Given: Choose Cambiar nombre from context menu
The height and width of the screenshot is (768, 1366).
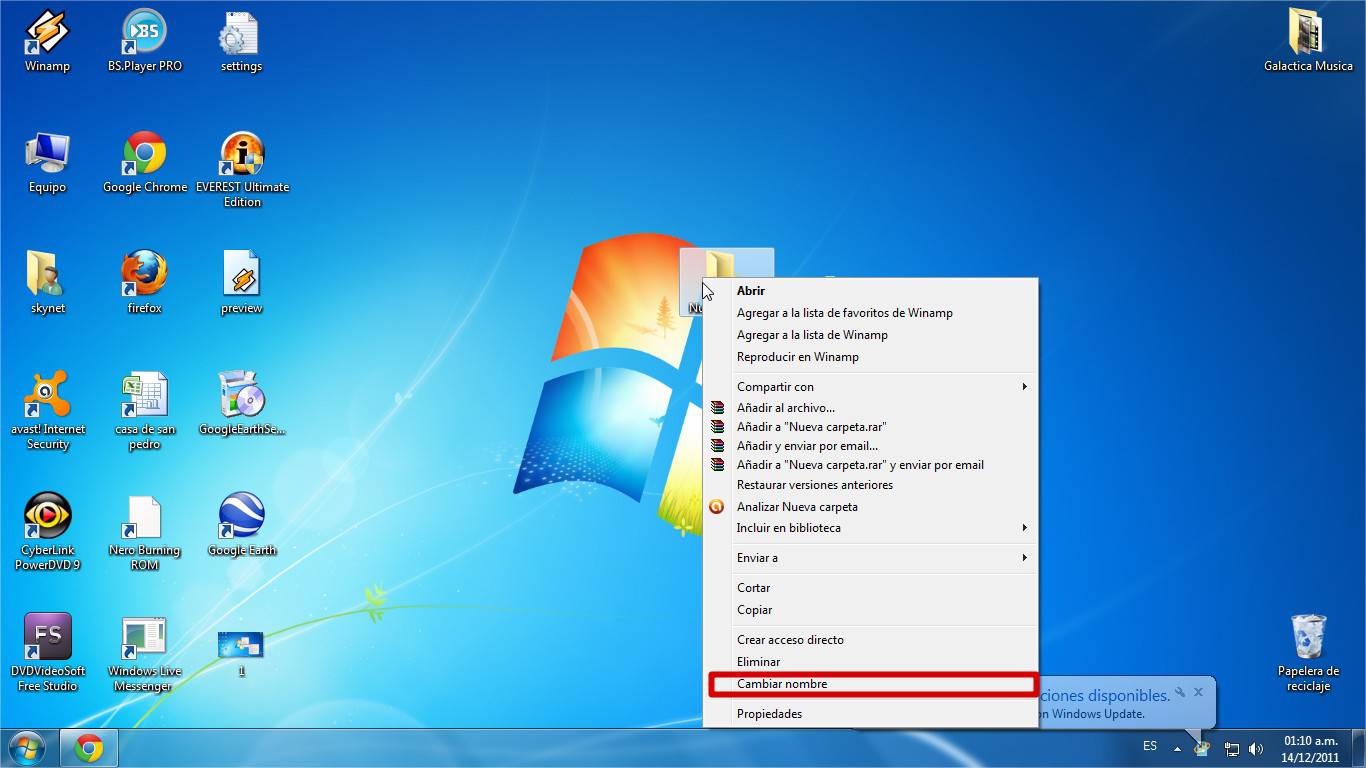Looking at the screenshot, I should click(782, 684).
